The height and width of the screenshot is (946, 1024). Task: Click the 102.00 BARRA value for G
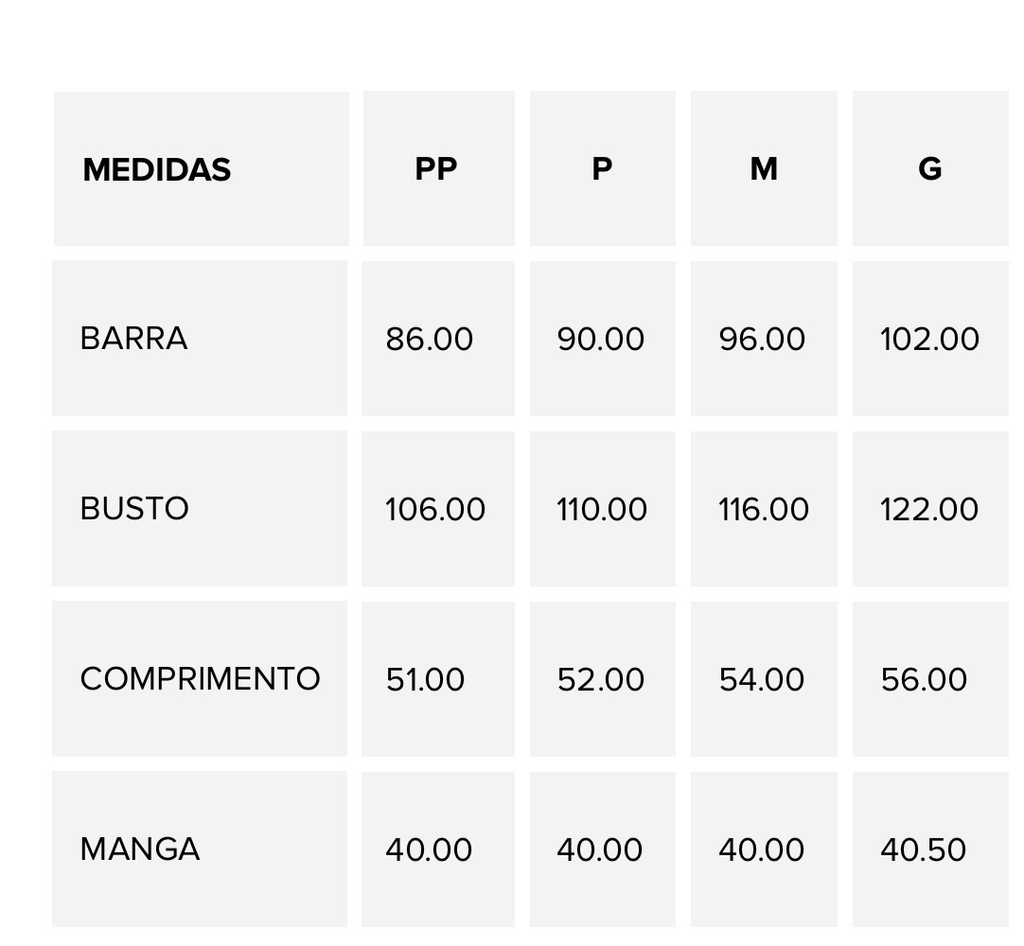931,339
